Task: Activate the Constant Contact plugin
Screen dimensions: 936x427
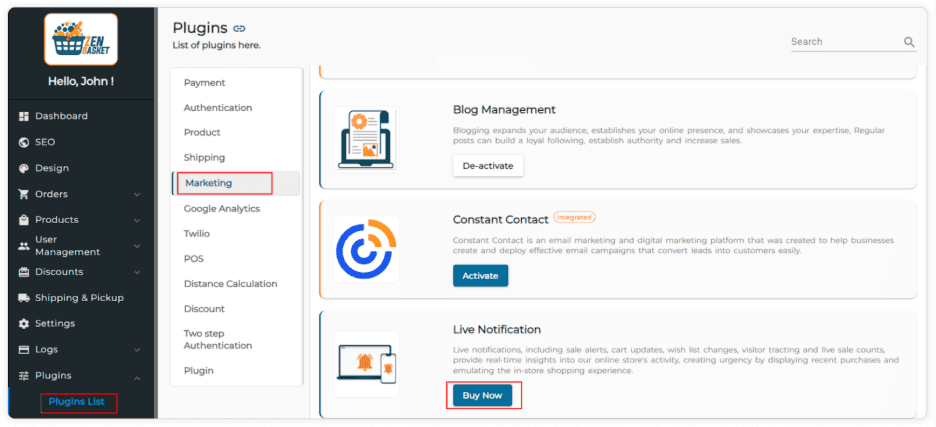Action: point(480,276)
